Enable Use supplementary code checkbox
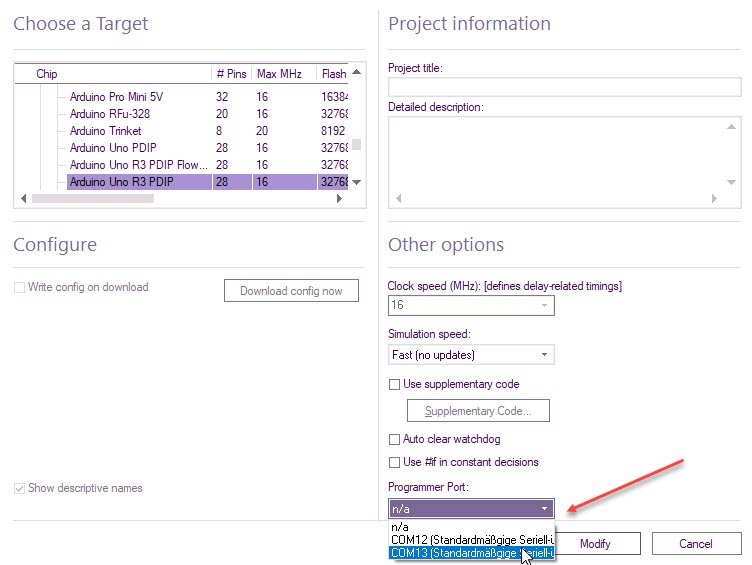Screen dimensions: 752x565 394,384
